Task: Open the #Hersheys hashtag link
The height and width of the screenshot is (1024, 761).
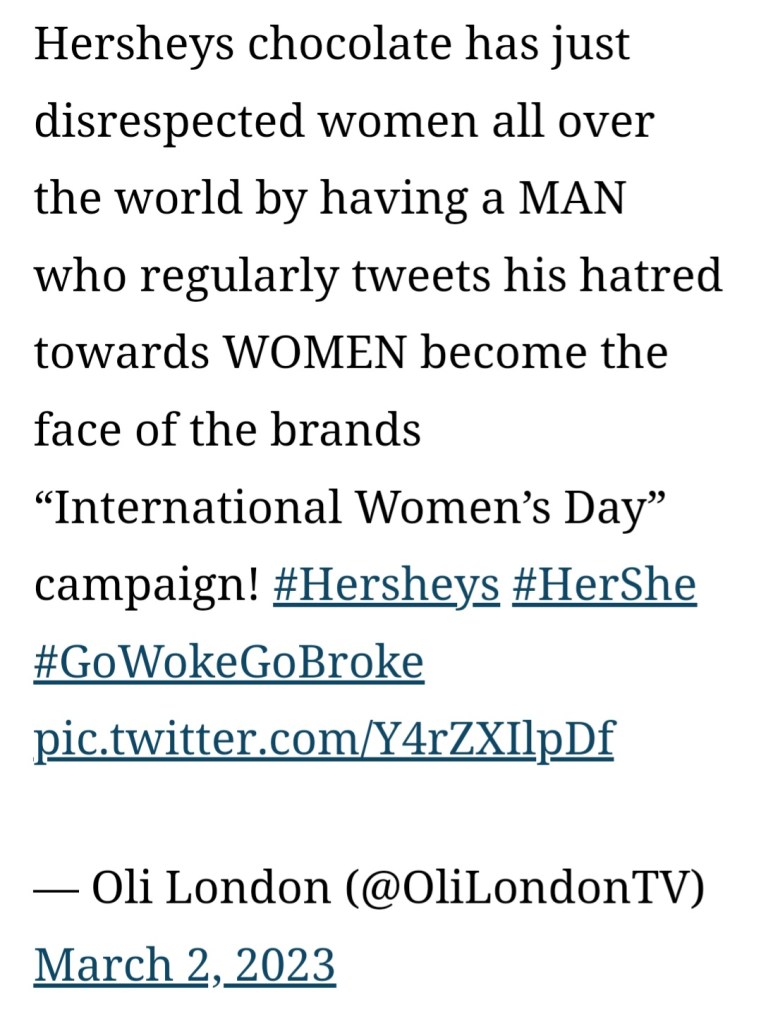Action: coord(385,585)
